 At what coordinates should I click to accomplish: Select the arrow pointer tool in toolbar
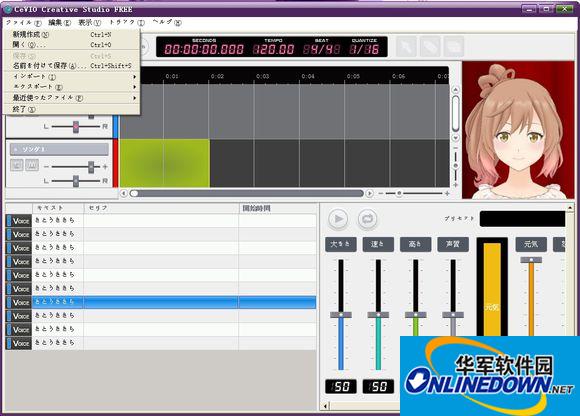[406, 47]
